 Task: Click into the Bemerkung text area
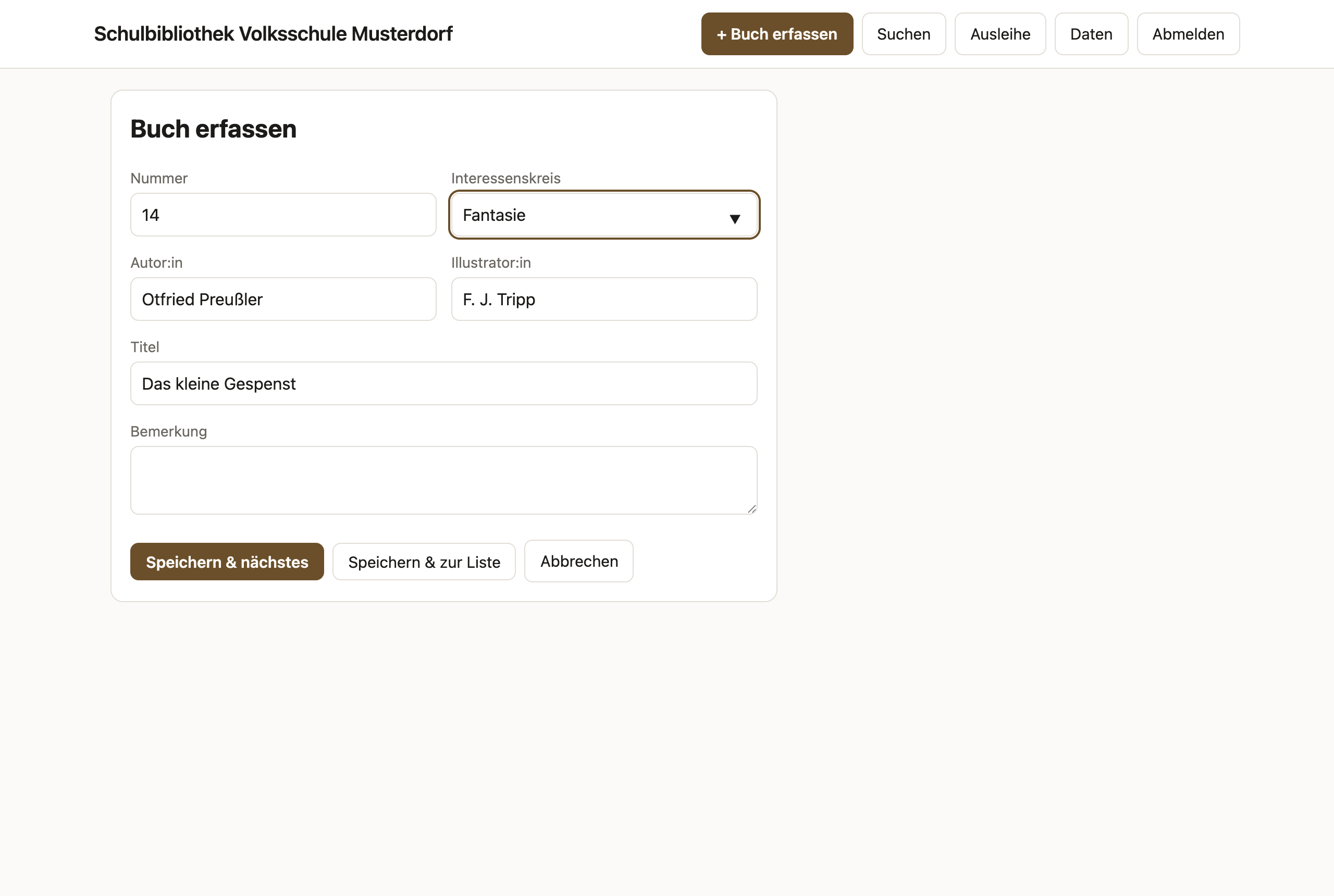pyautogui.click(x=443, y=480)
